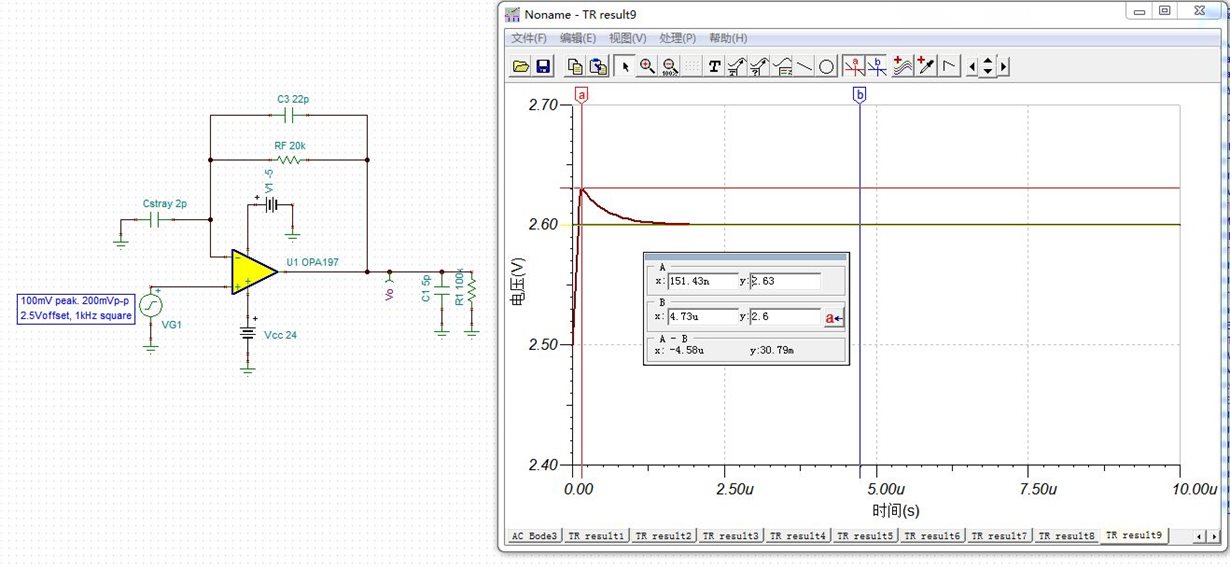Switch to the TR result4 tab
The width and height of the screenshot is (1230, 569).
pyautogui.click(x=798, y=536)
